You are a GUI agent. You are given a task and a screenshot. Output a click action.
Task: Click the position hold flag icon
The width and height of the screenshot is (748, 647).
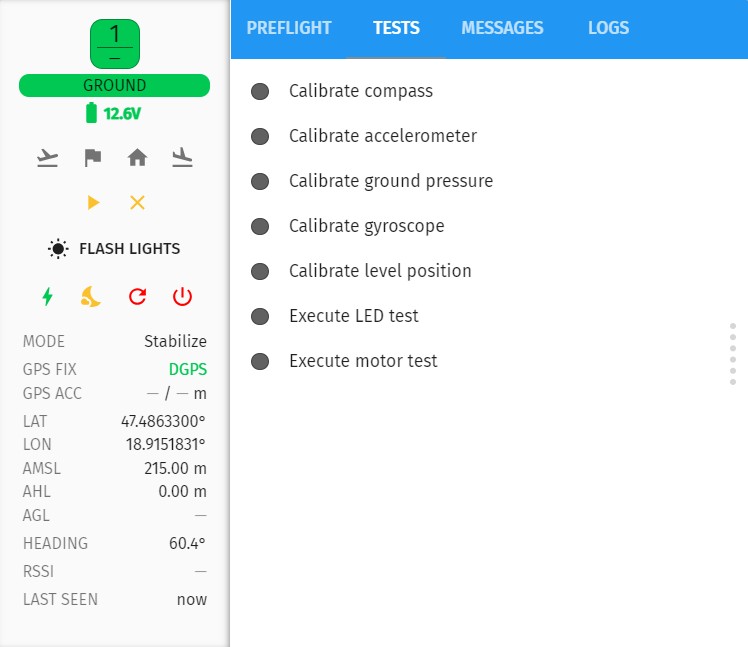click(x=93, y=157)
